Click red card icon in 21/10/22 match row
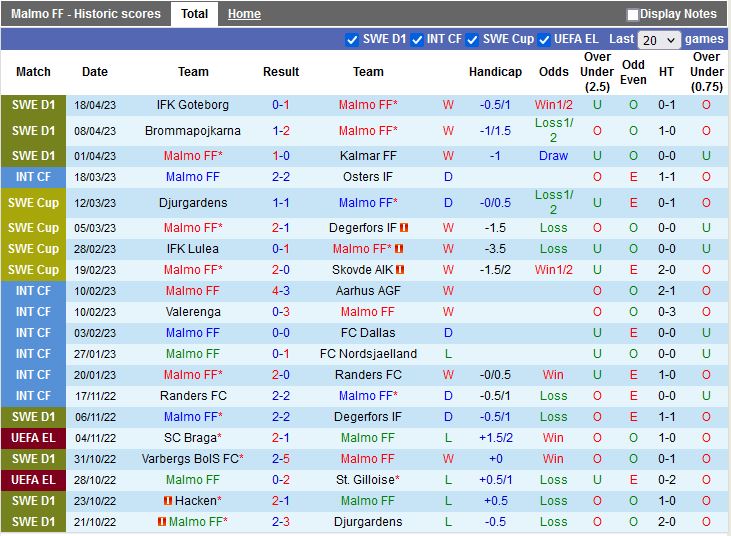The width and height of the screenshot is (731, 536). [x=161, y=521]
